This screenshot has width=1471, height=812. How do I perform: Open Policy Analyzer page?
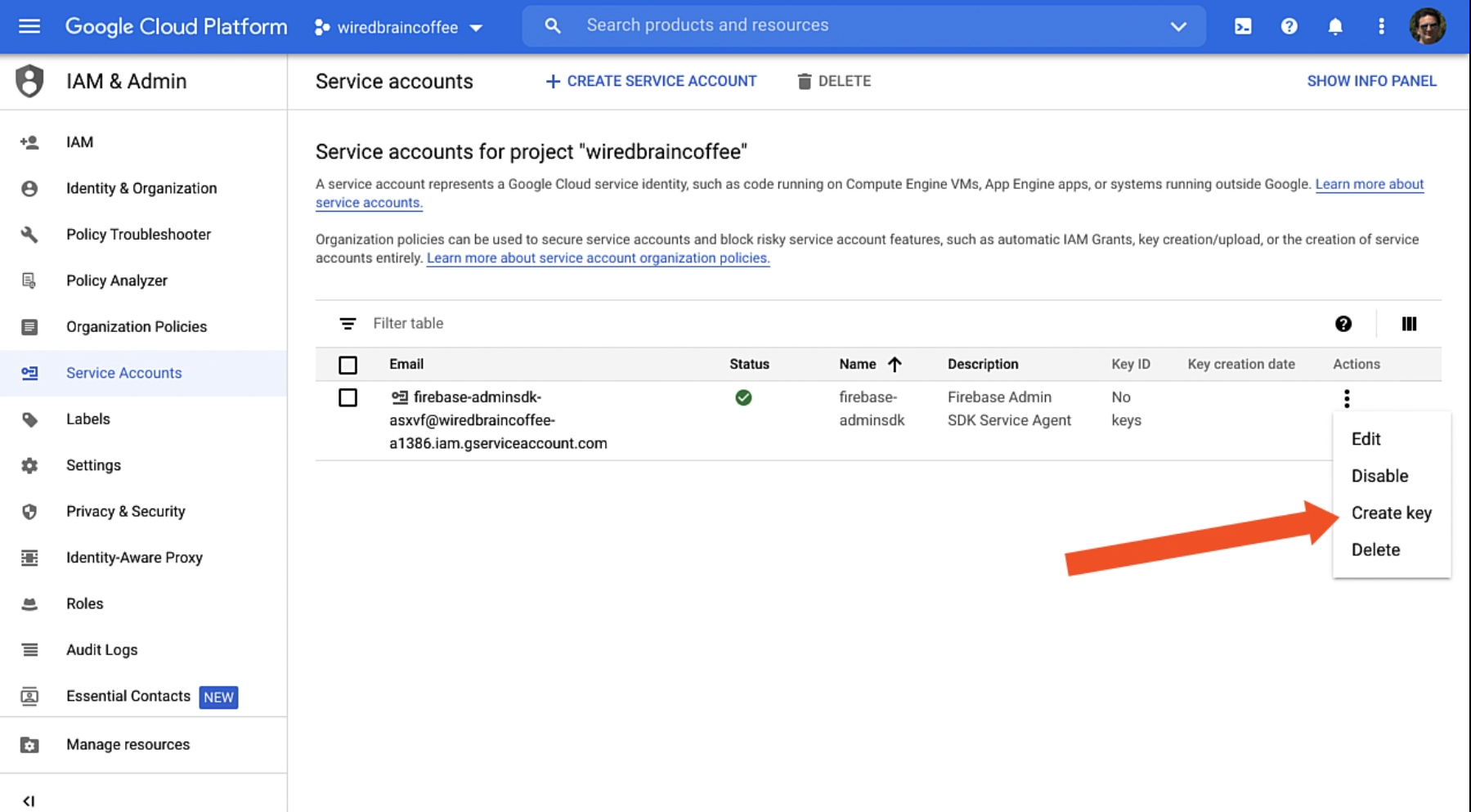143,280
